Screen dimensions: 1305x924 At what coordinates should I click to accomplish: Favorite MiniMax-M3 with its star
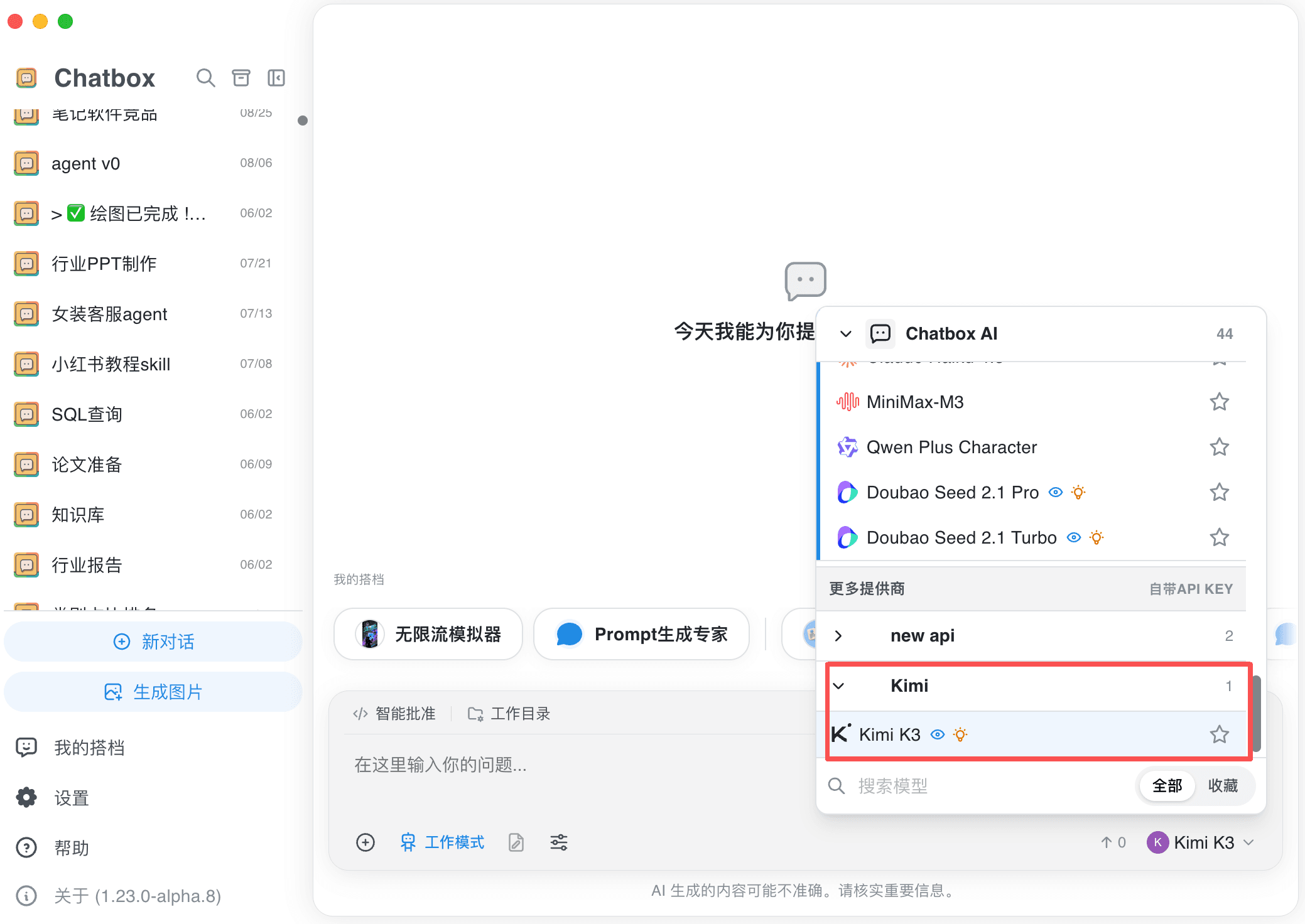click(1219, 402)
